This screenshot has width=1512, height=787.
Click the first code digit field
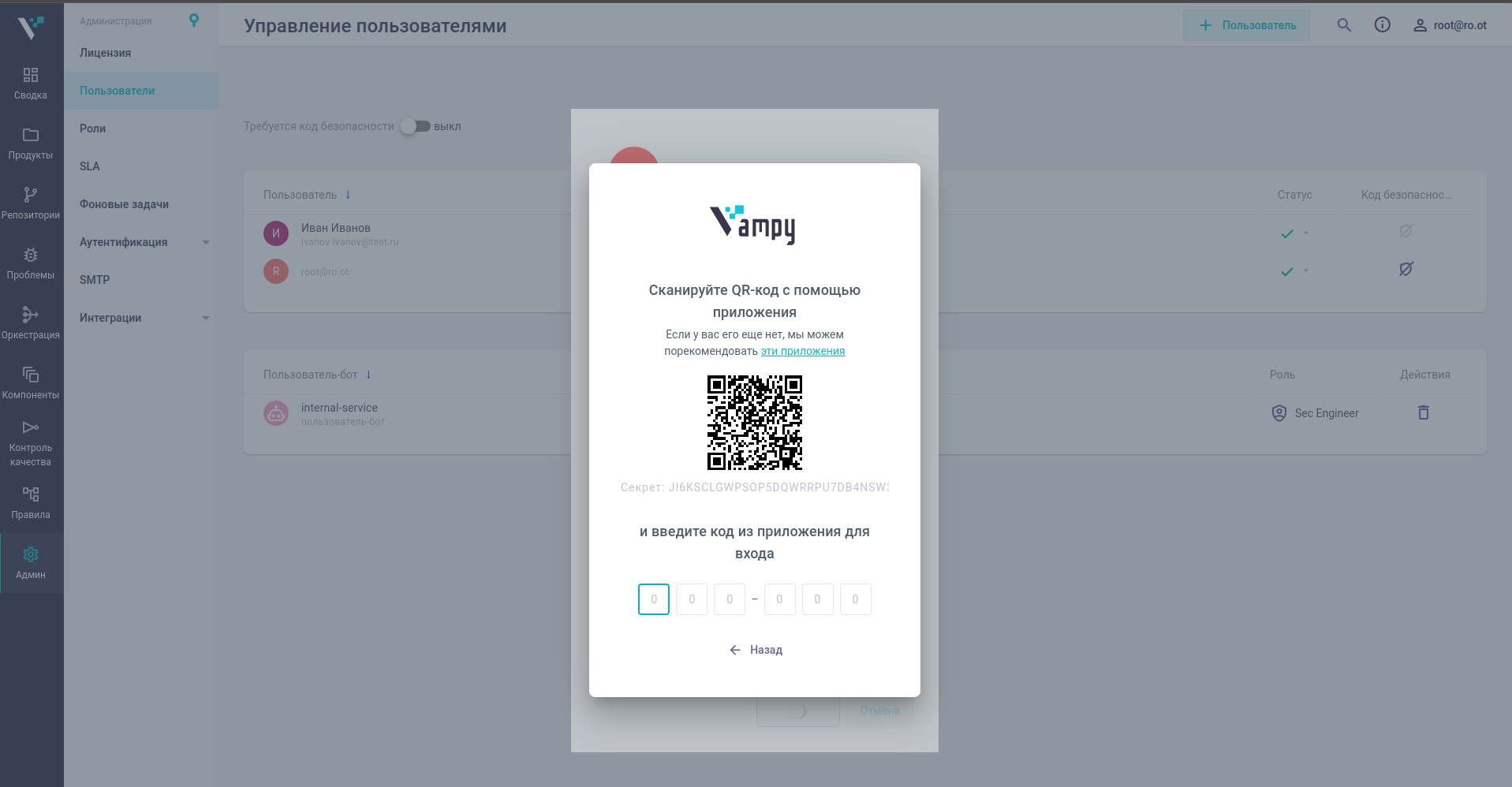[653, 599]
